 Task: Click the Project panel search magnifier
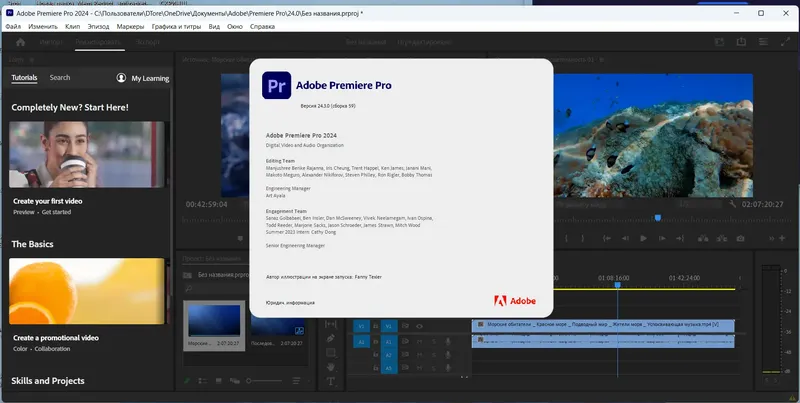pyautogui.click(x=189, y=289)
